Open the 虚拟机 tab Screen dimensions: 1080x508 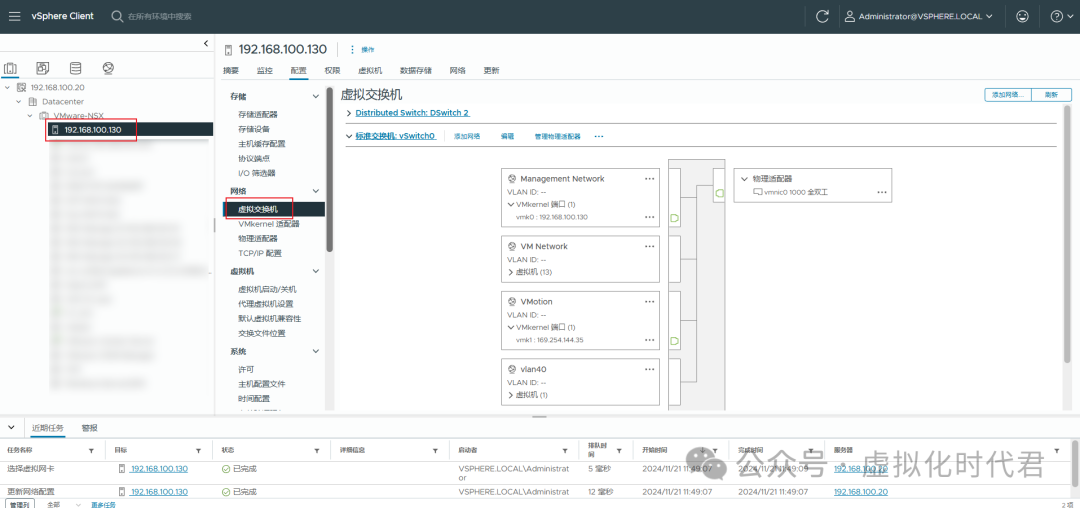click(370, 70)
